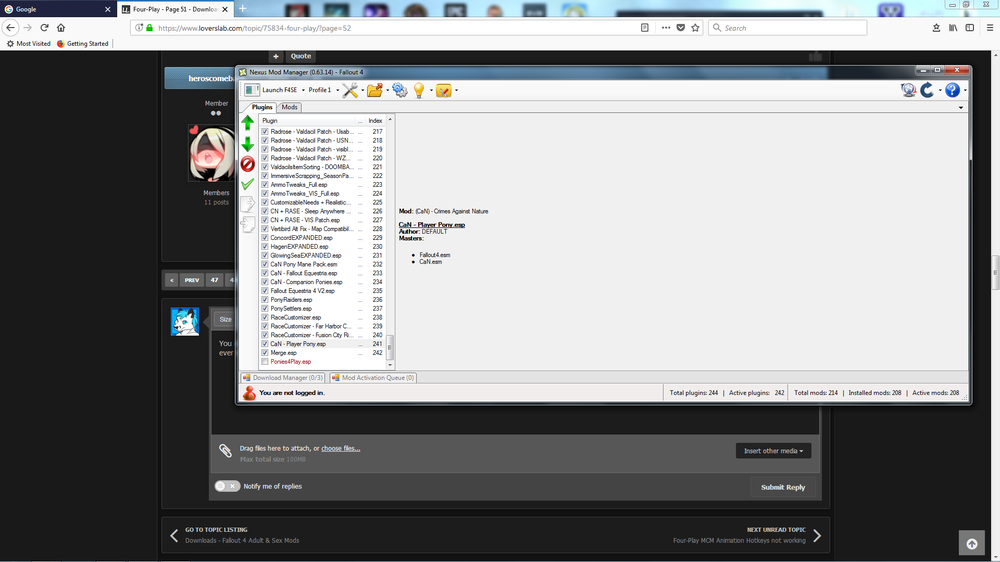Select the Plugins tab
The height and width of the screenshot is (562, 1000).
261,107
